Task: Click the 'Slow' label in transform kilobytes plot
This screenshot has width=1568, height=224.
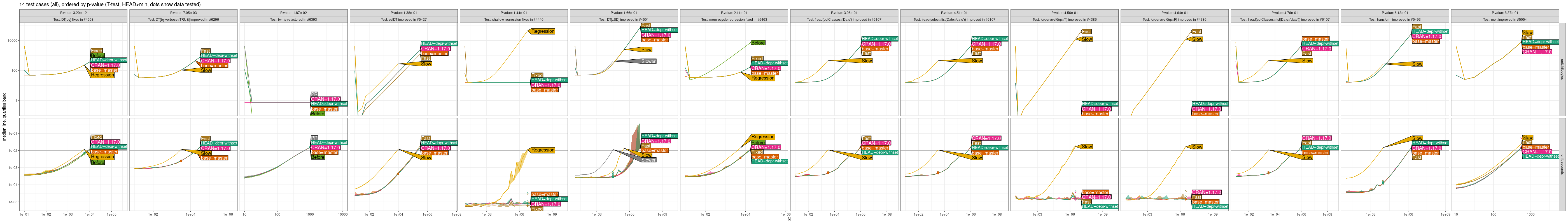Action: (1417, 64)
